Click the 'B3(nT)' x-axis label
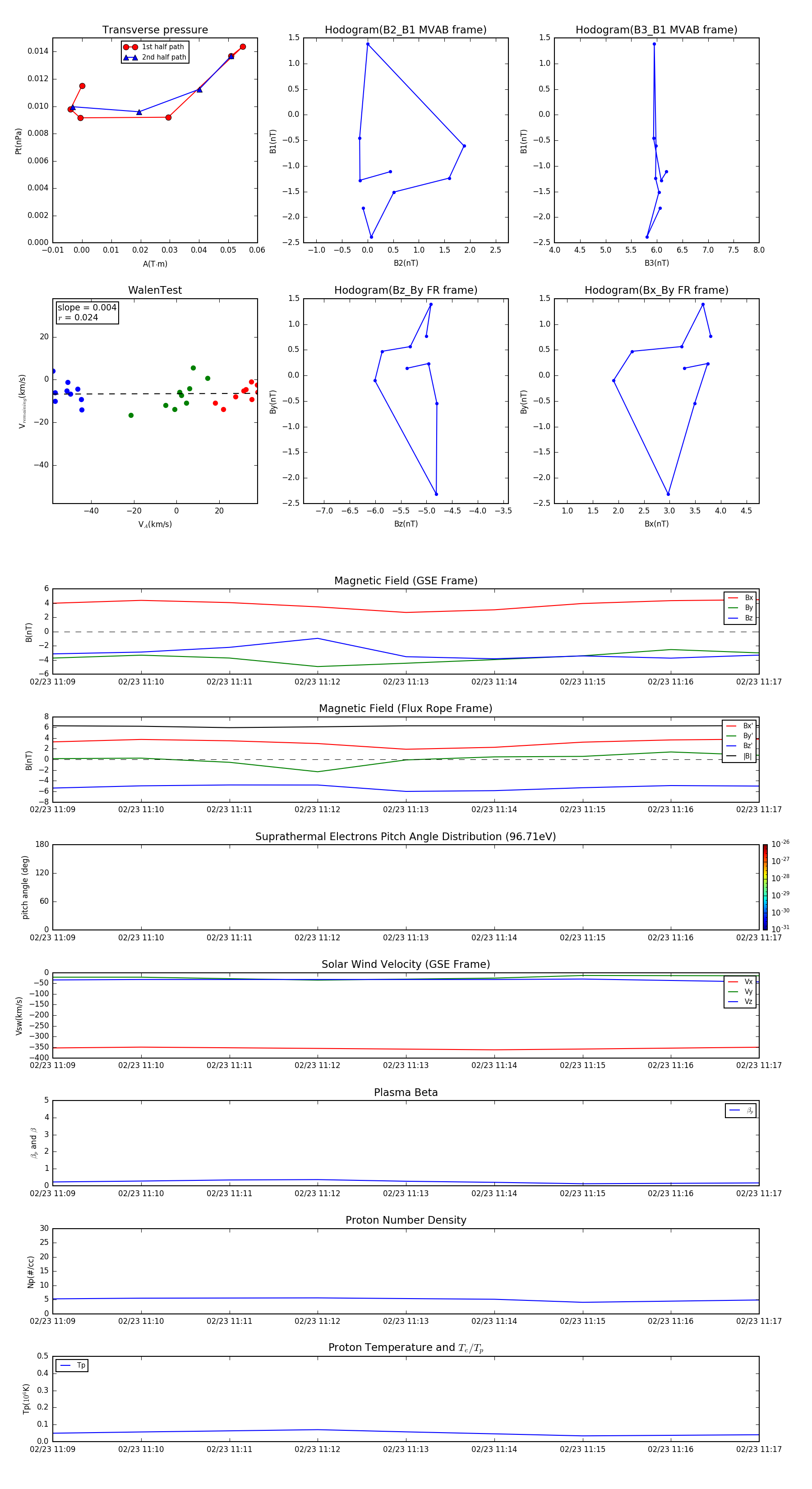The height and width of the screenshot is (1489, 812). pos(656,263)
